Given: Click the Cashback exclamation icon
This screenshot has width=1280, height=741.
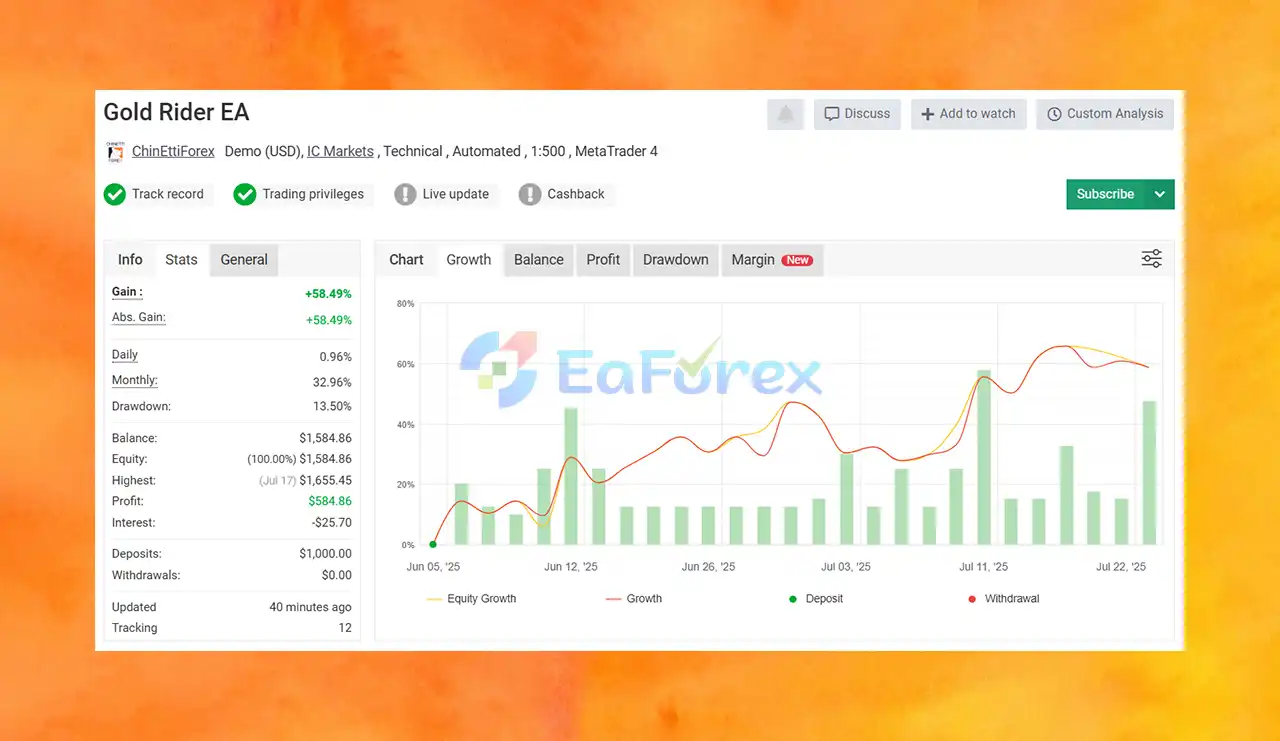Looking at the screenshot, I should [530, 194].
